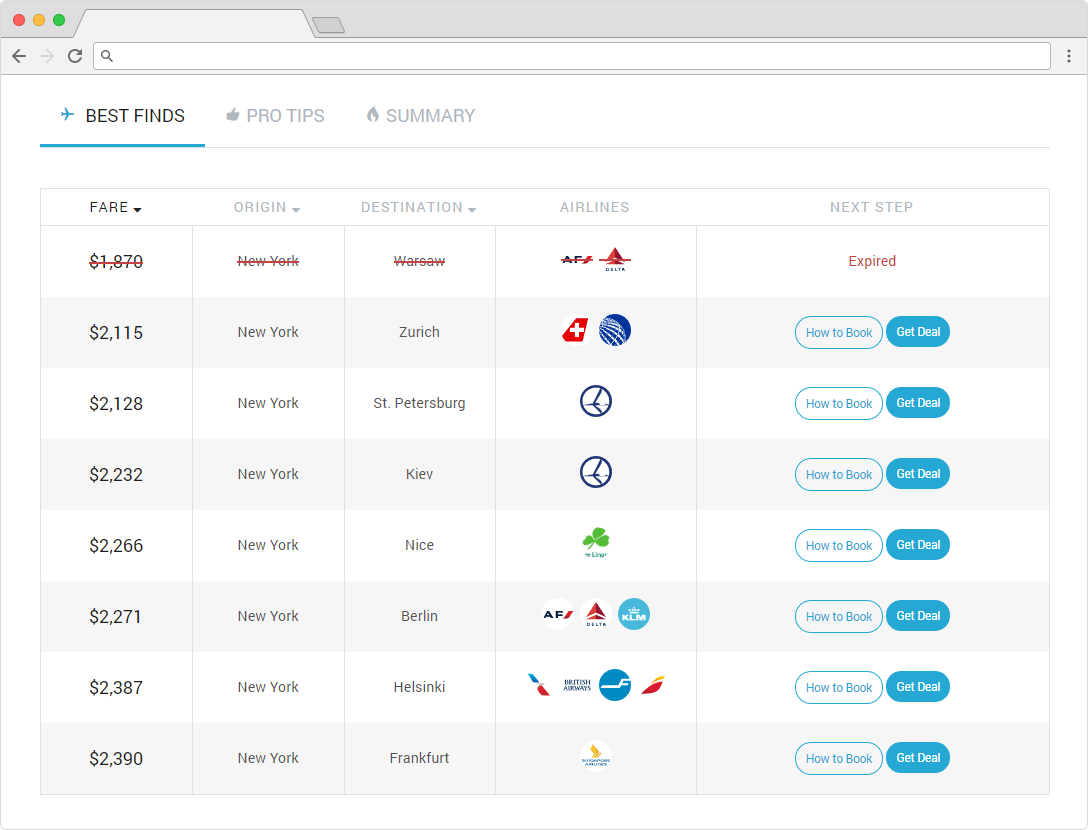Click Get Deal for the Zurich fare
Image resolution: width=1088 pixels, height=830 pixels.
click(917, 331)
